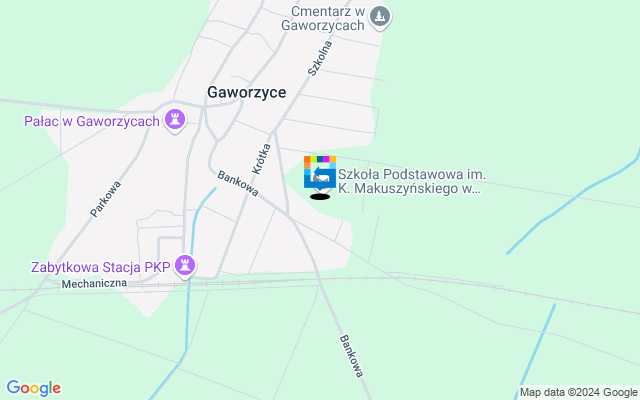Click the colorful school location marker
The width and height of the screenshot is (640, 400).
[x=320, y=173]
